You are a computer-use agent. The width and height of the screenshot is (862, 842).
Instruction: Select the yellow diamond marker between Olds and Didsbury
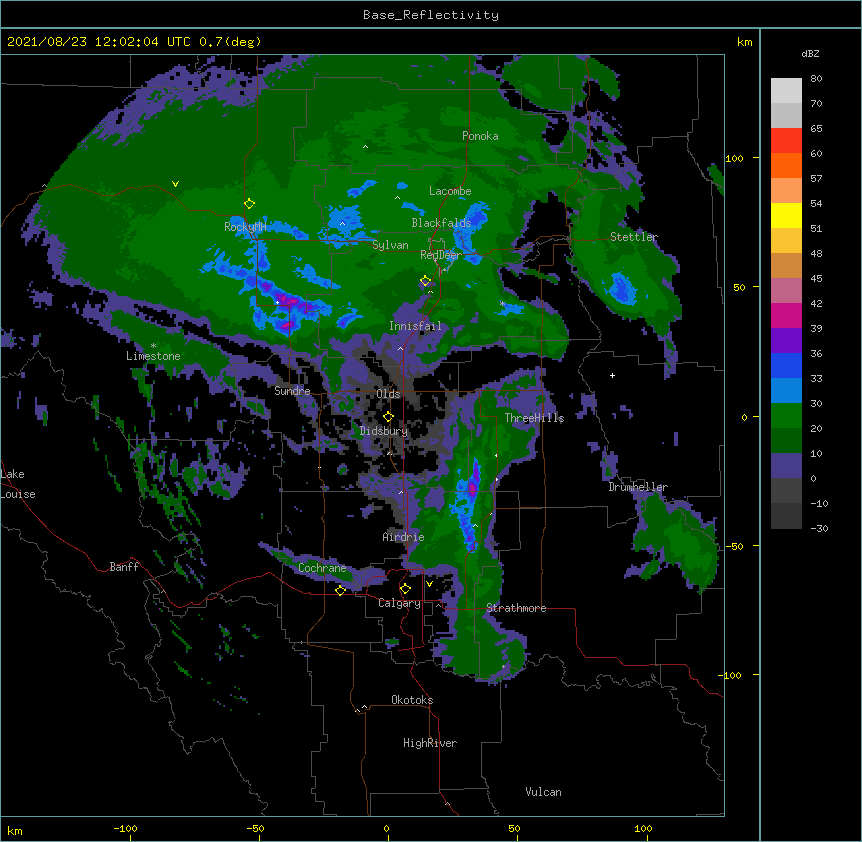tap(388, 417)
